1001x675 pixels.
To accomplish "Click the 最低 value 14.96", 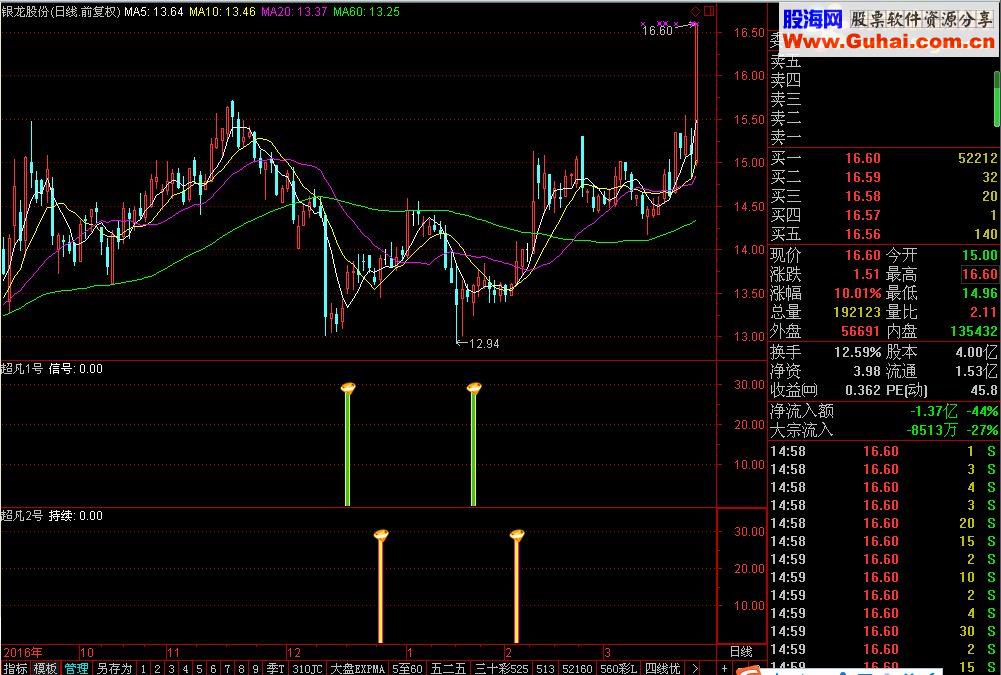I will 979,293.
